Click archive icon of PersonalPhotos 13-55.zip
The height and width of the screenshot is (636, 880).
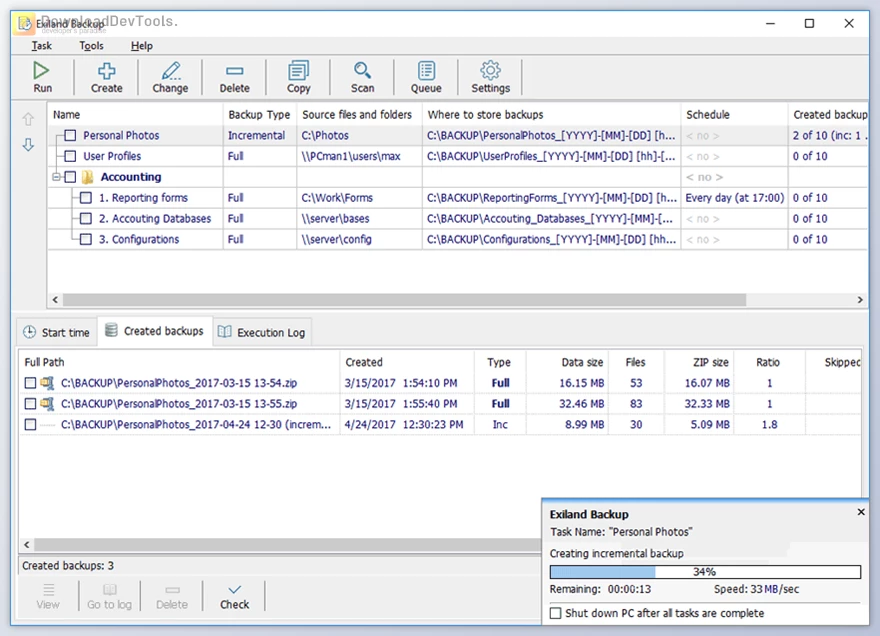pos(48,404)
